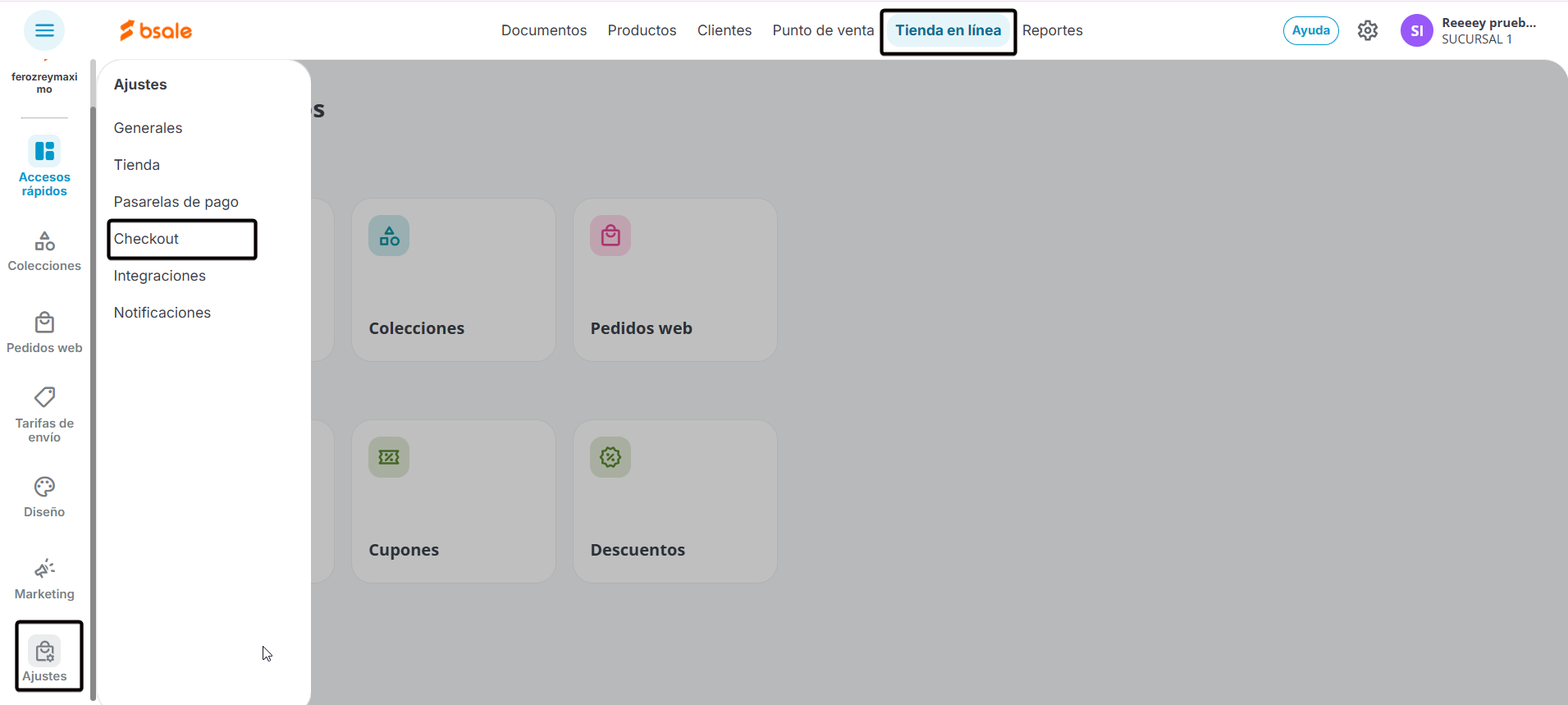Open Pedidos web from the left sidebar
The image size is (1568, 705).
click(44, 333)
